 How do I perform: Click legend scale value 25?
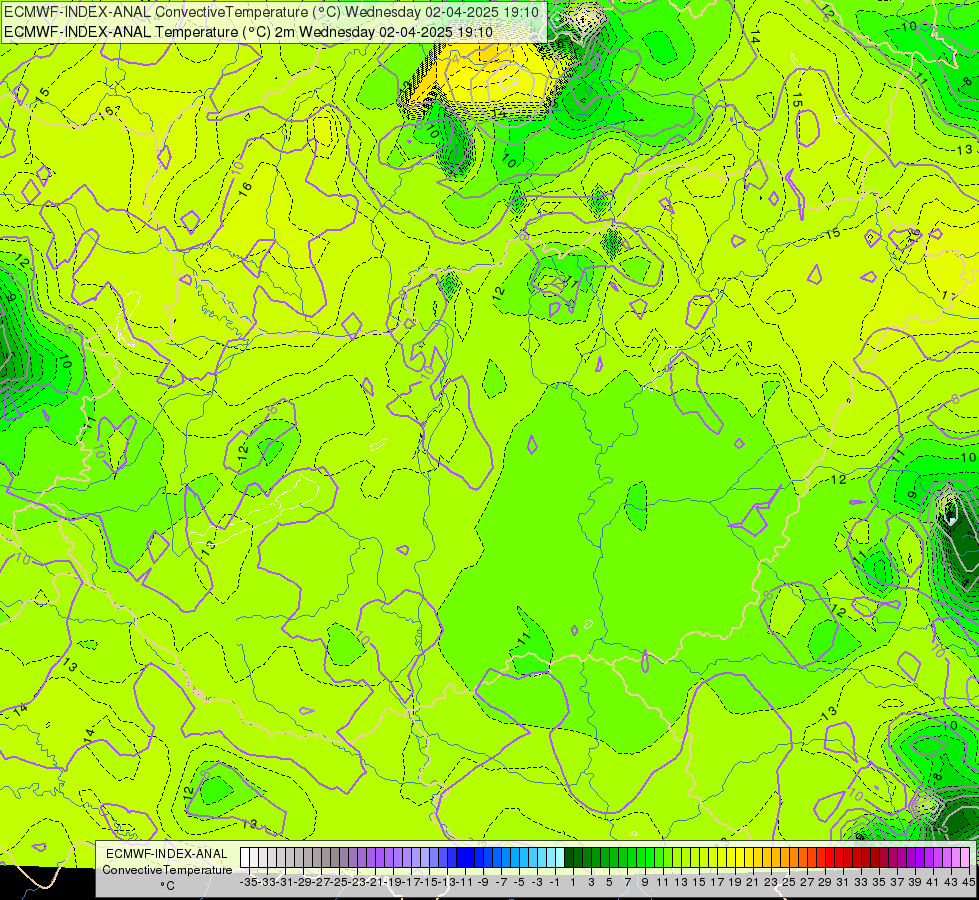pos(789,883)
